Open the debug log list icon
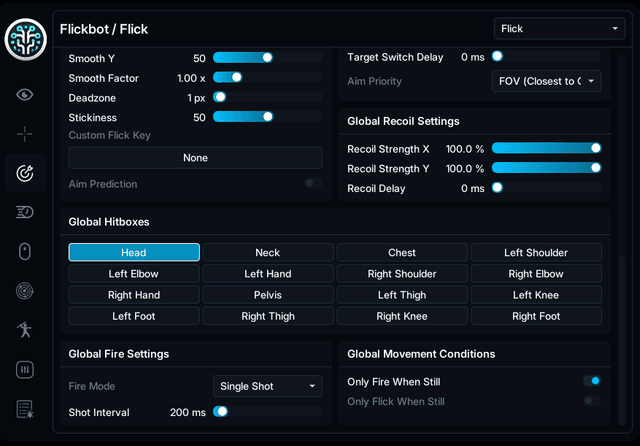The image size is (640, 446). (x=25, y=409)
